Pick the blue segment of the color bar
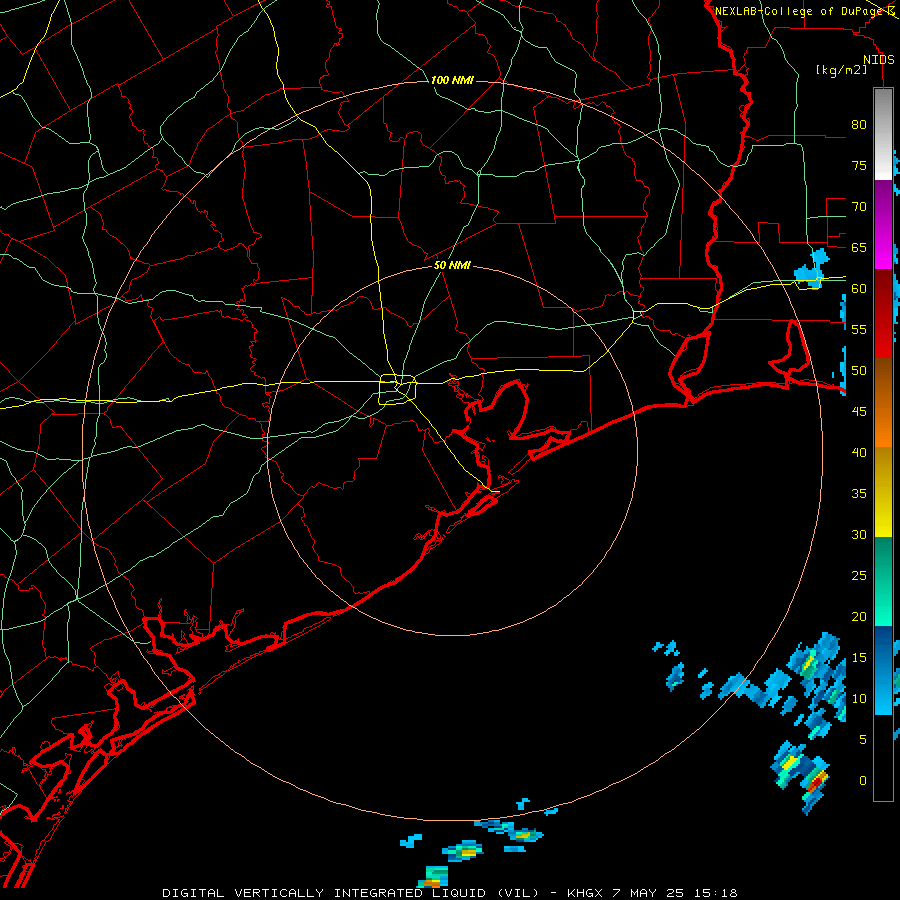The width and height of the screenshot is (900, 900). [883, 670]
